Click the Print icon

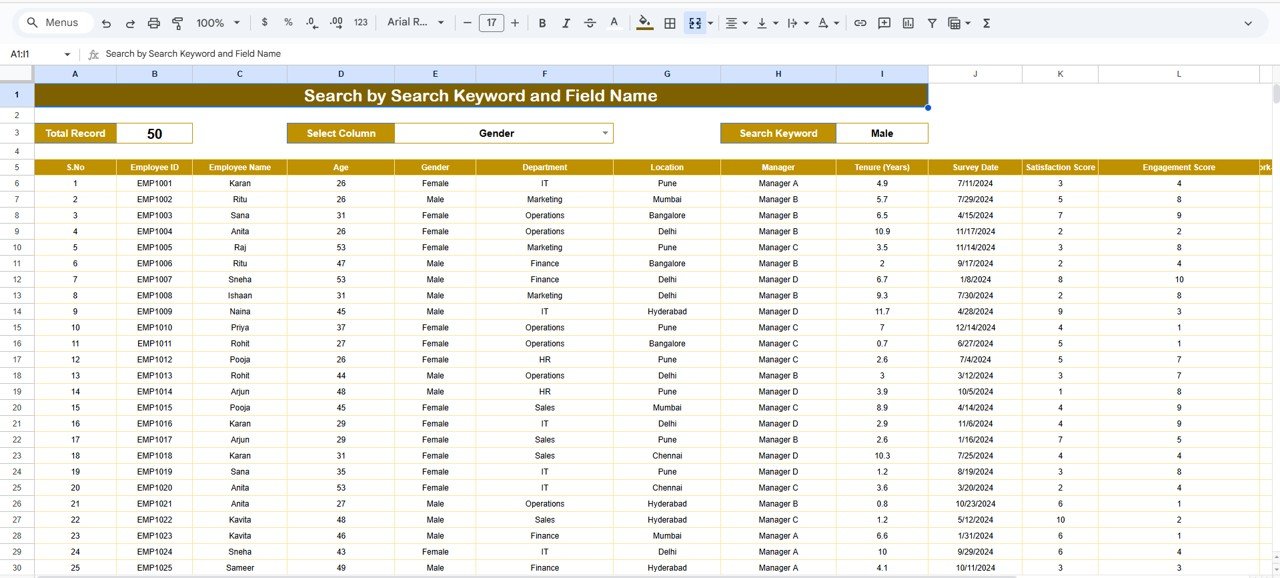click(154, 23)
